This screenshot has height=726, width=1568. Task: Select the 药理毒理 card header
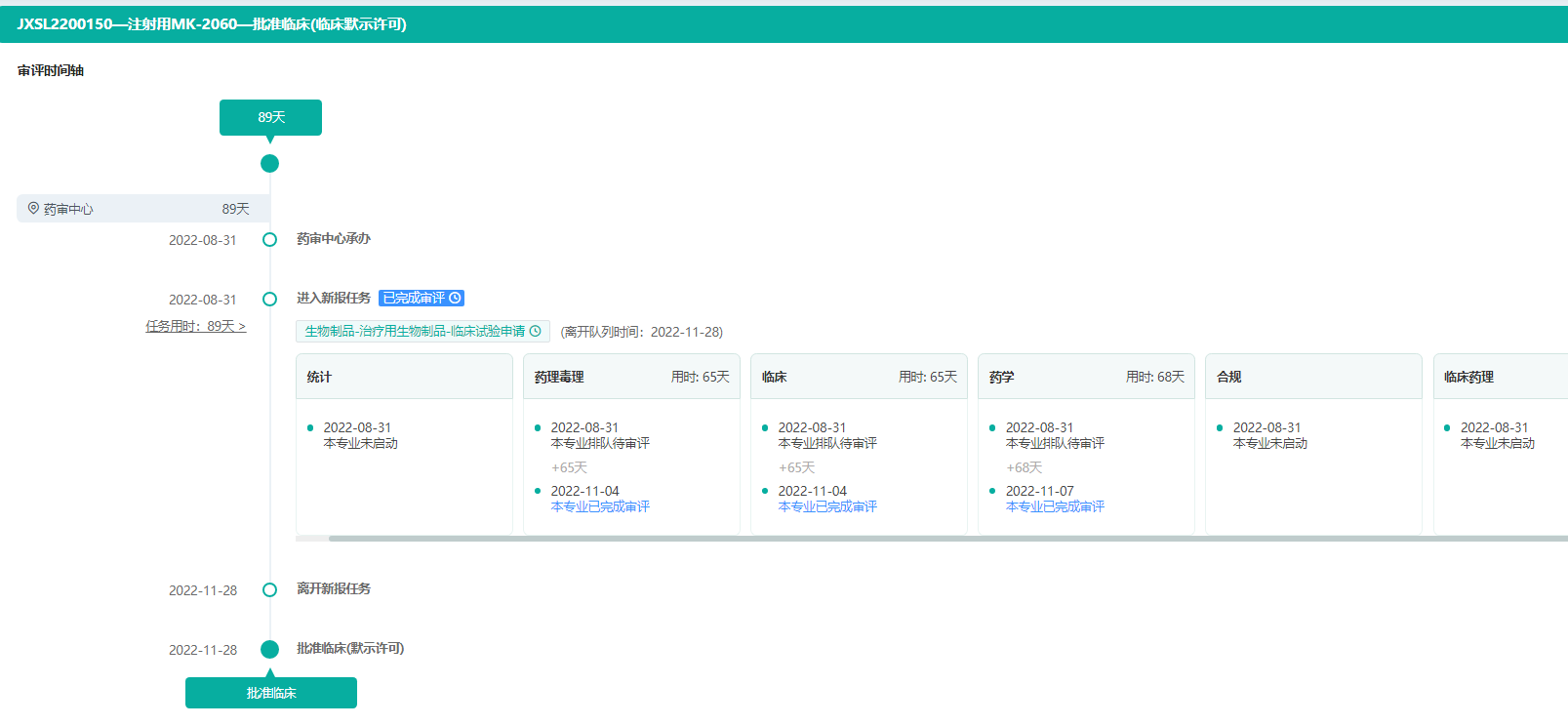pyautogui.click(x=631, y=377)
